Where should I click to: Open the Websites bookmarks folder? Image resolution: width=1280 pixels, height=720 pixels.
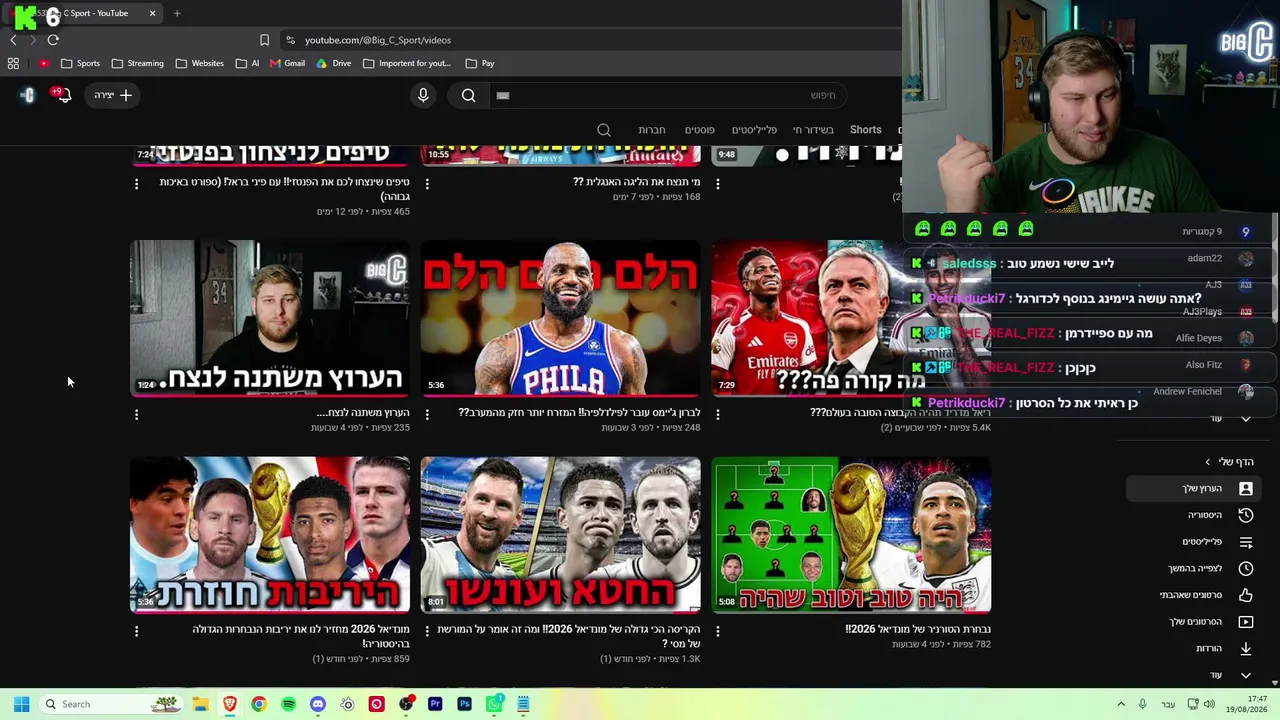199,63
